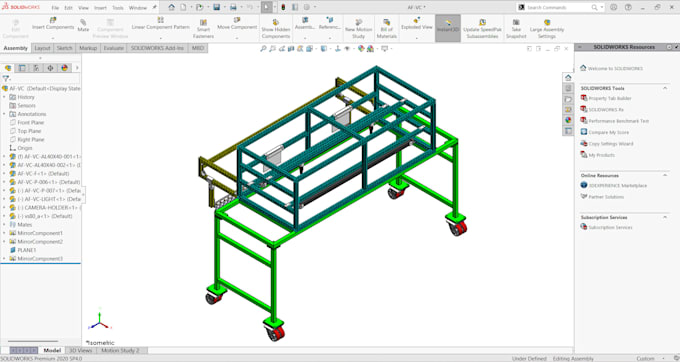Switch to the Sketch tab

64,48
